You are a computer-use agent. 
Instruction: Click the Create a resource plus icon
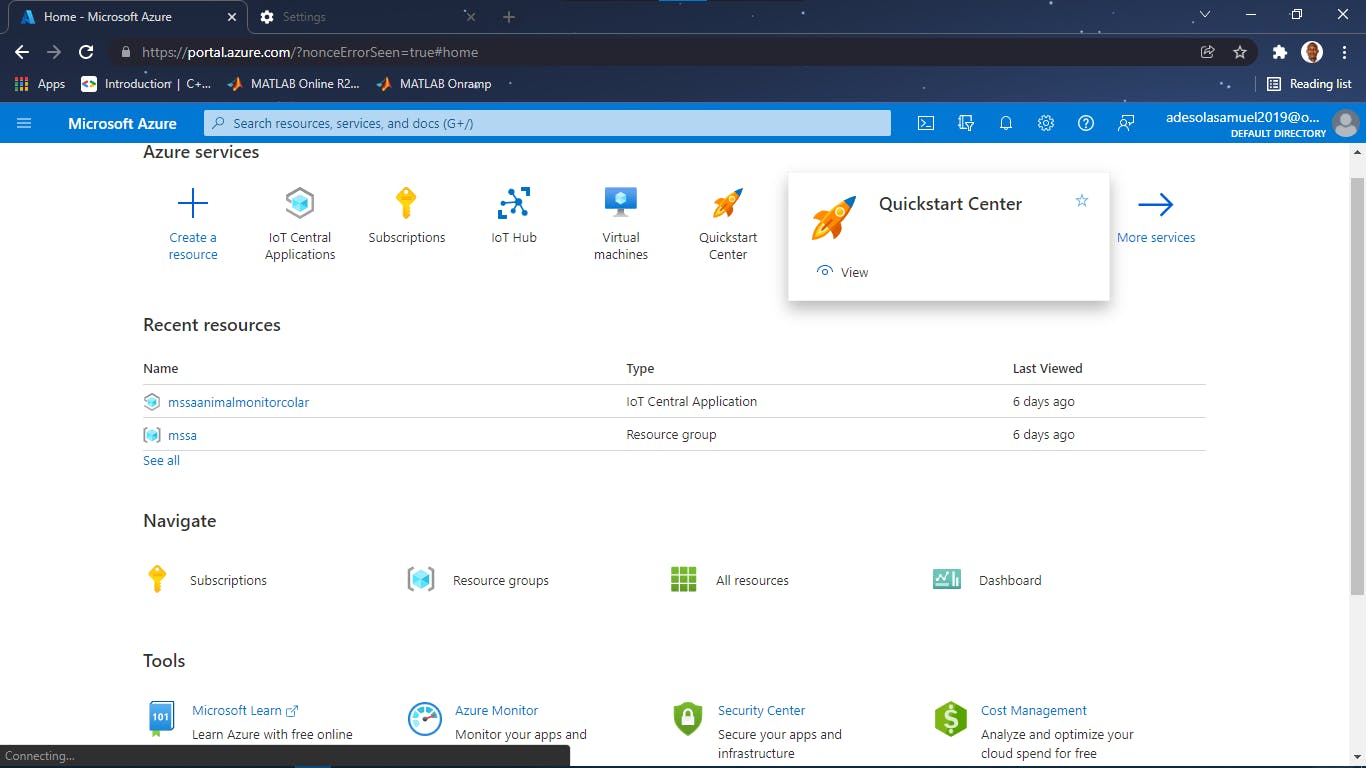pyautogui.click(x=193, y=204)
